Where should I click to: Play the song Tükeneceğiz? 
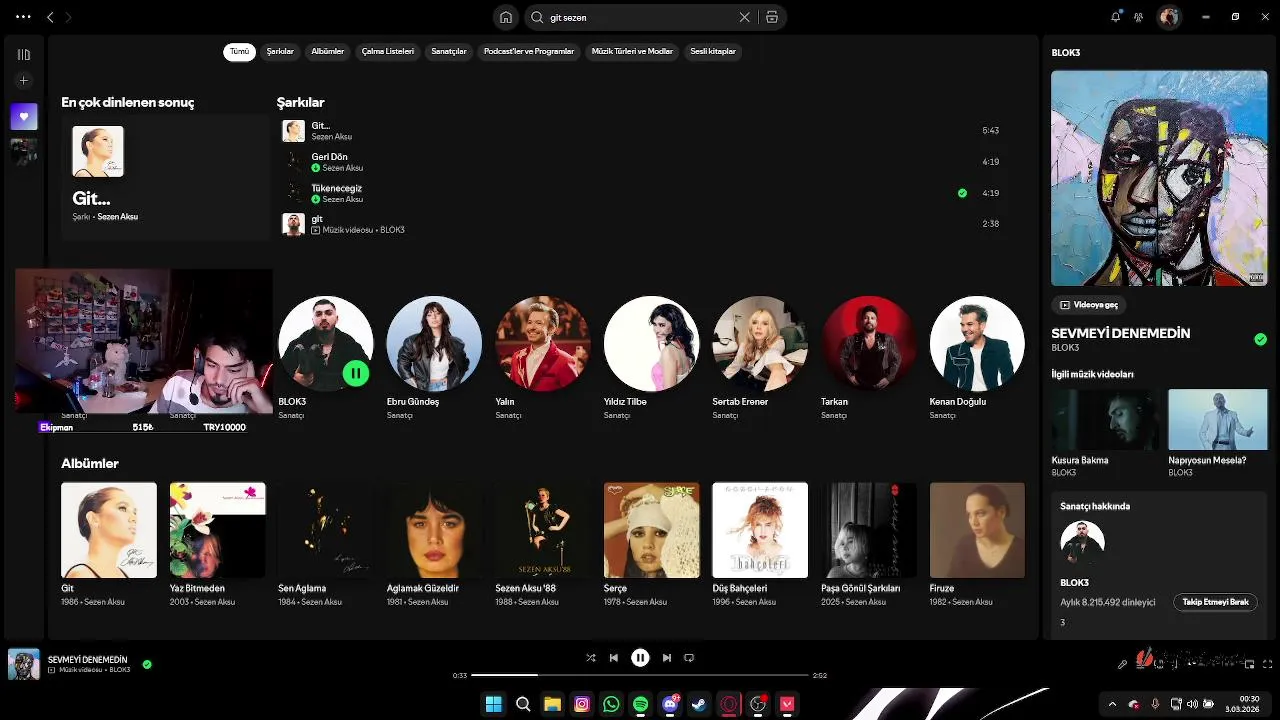click(640, 193)
